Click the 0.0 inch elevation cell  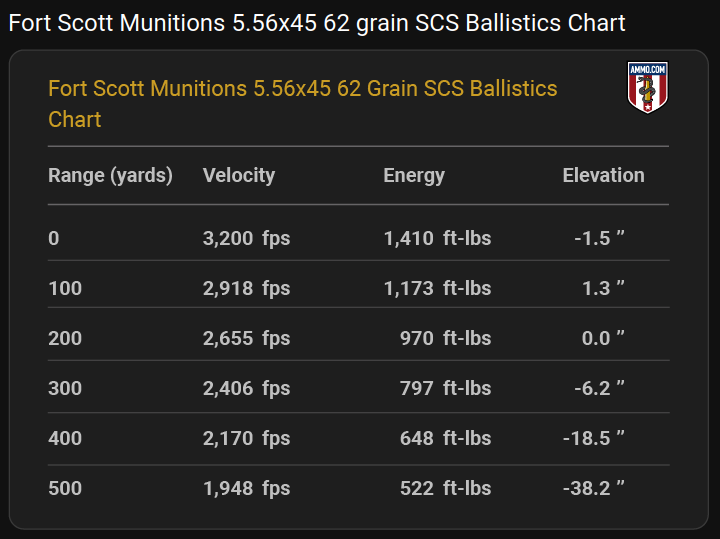pyautogui.click(x=603, y=338)
